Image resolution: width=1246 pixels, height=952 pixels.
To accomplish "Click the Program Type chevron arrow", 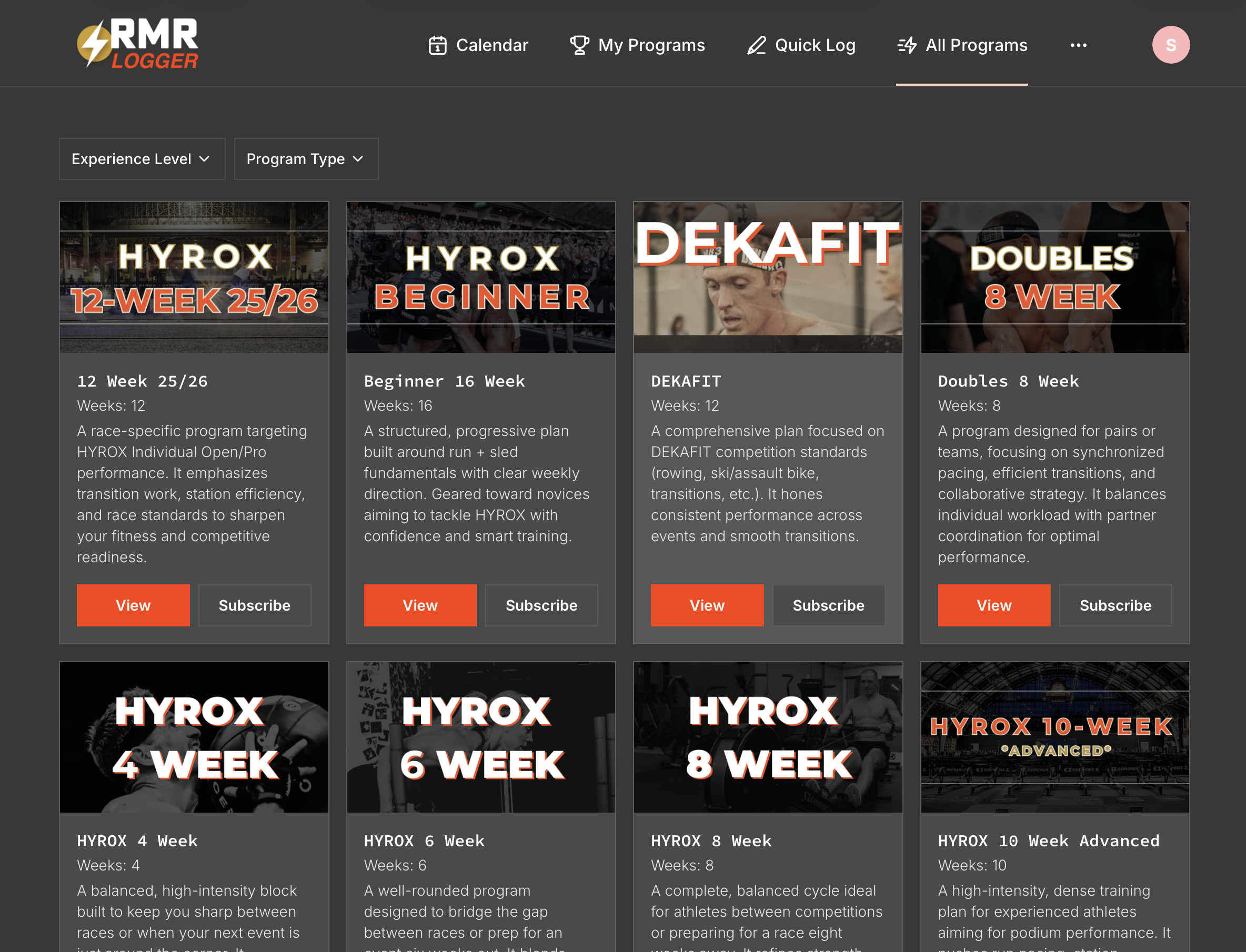I will pyautogui.click(x=358, y=159).
